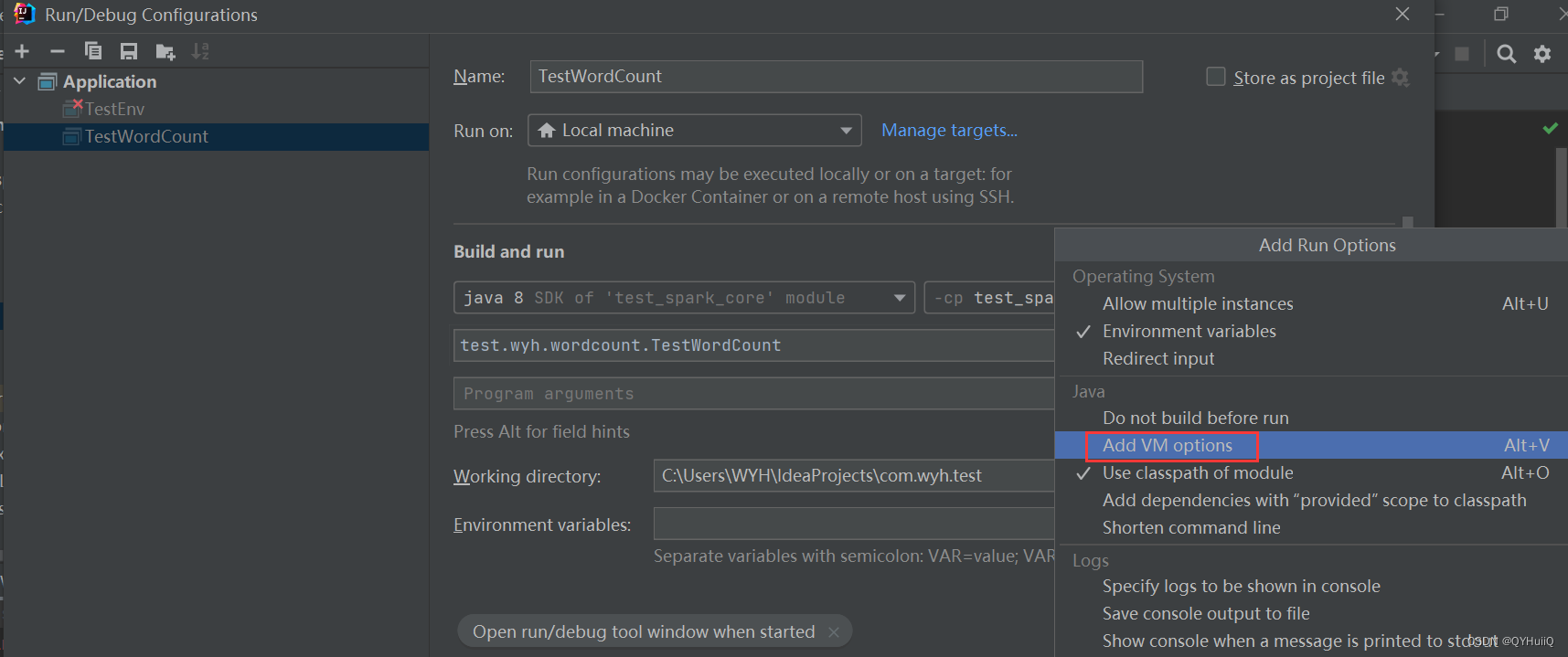
Task: Click the IDE editor vertical scrollbar
Action: (1562, 187)
